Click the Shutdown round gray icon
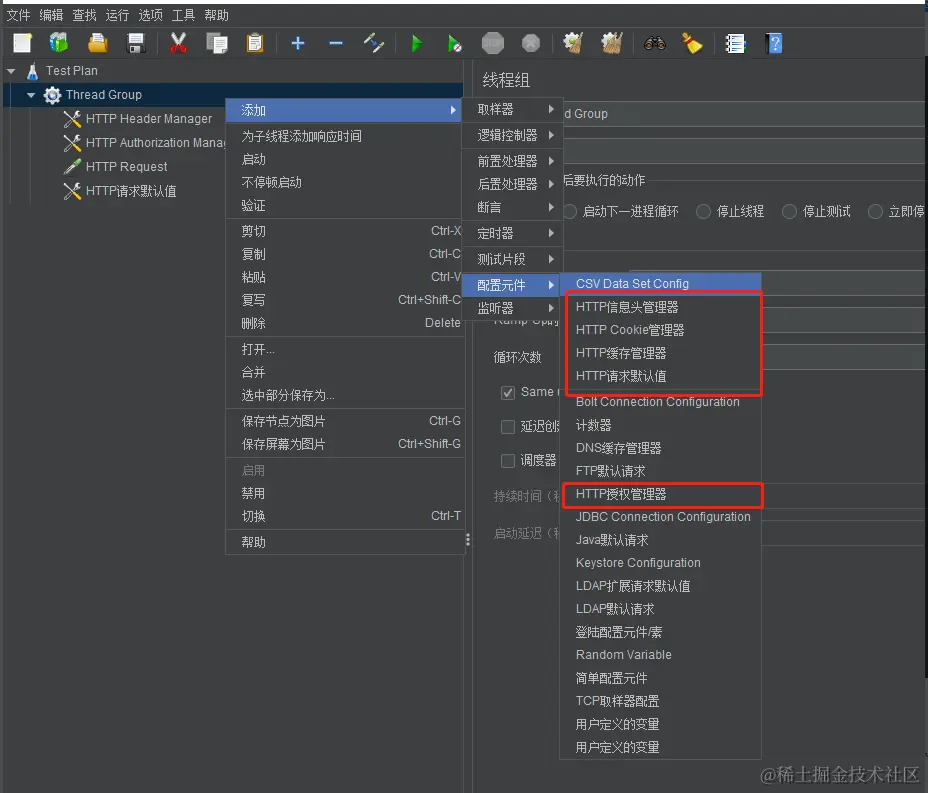 (531, 43)
